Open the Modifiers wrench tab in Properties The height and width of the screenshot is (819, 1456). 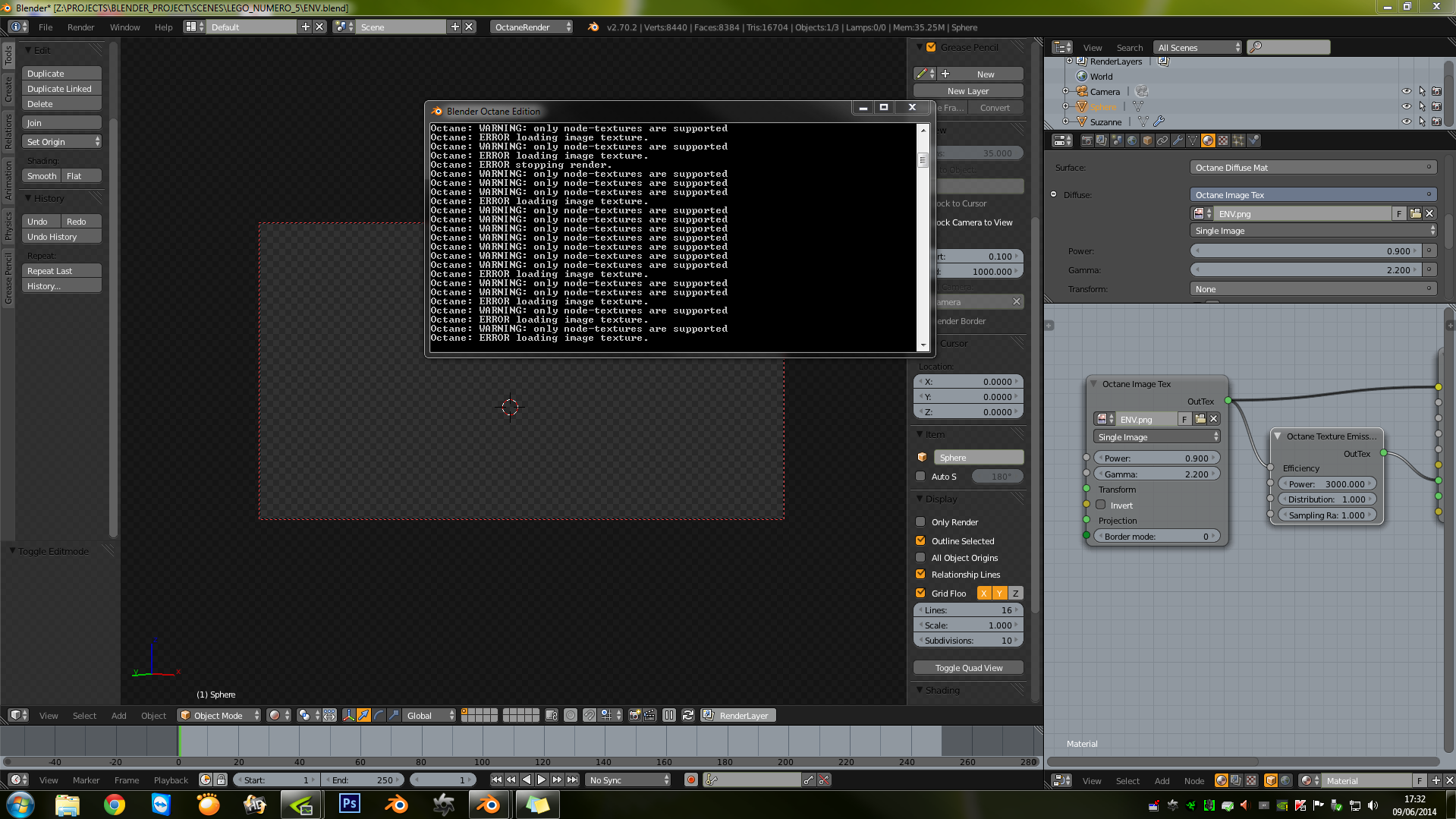(x=1178, y=140)
